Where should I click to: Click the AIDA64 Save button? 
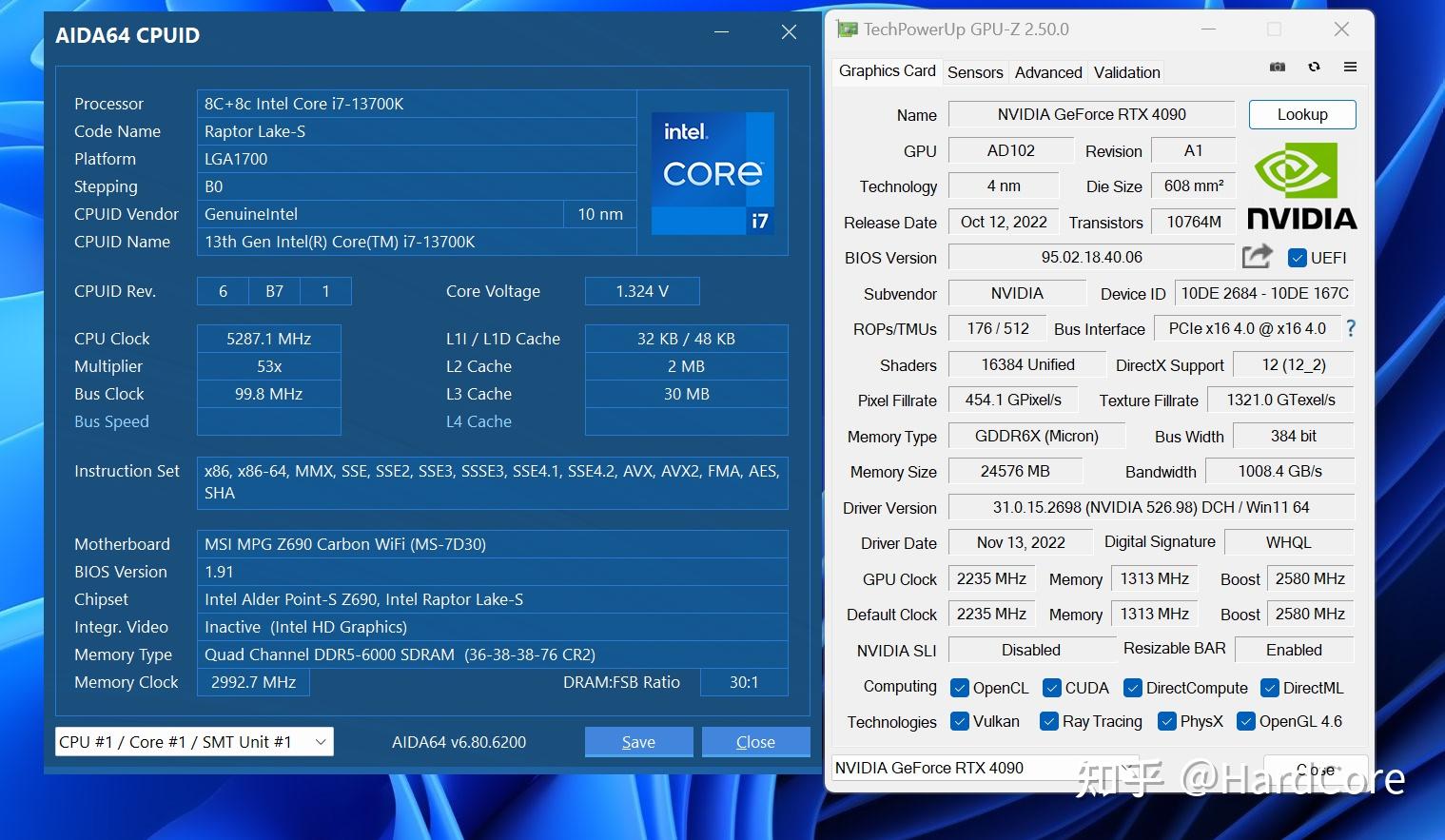click(638, 742)
